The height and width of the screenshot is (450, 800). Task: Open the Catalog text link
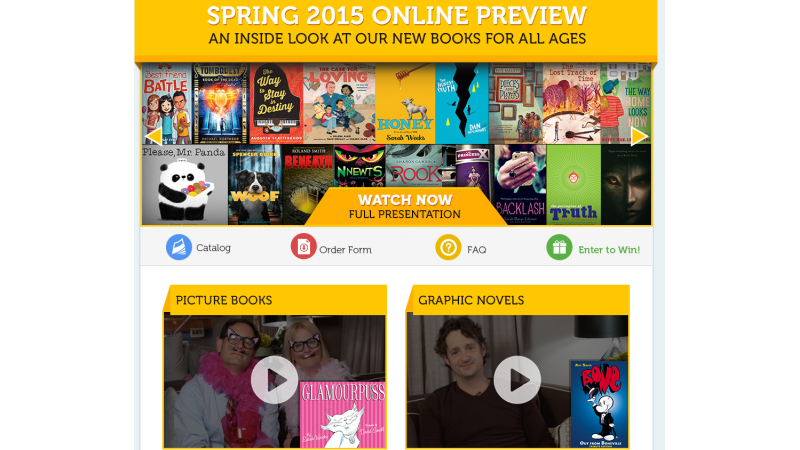213,247
